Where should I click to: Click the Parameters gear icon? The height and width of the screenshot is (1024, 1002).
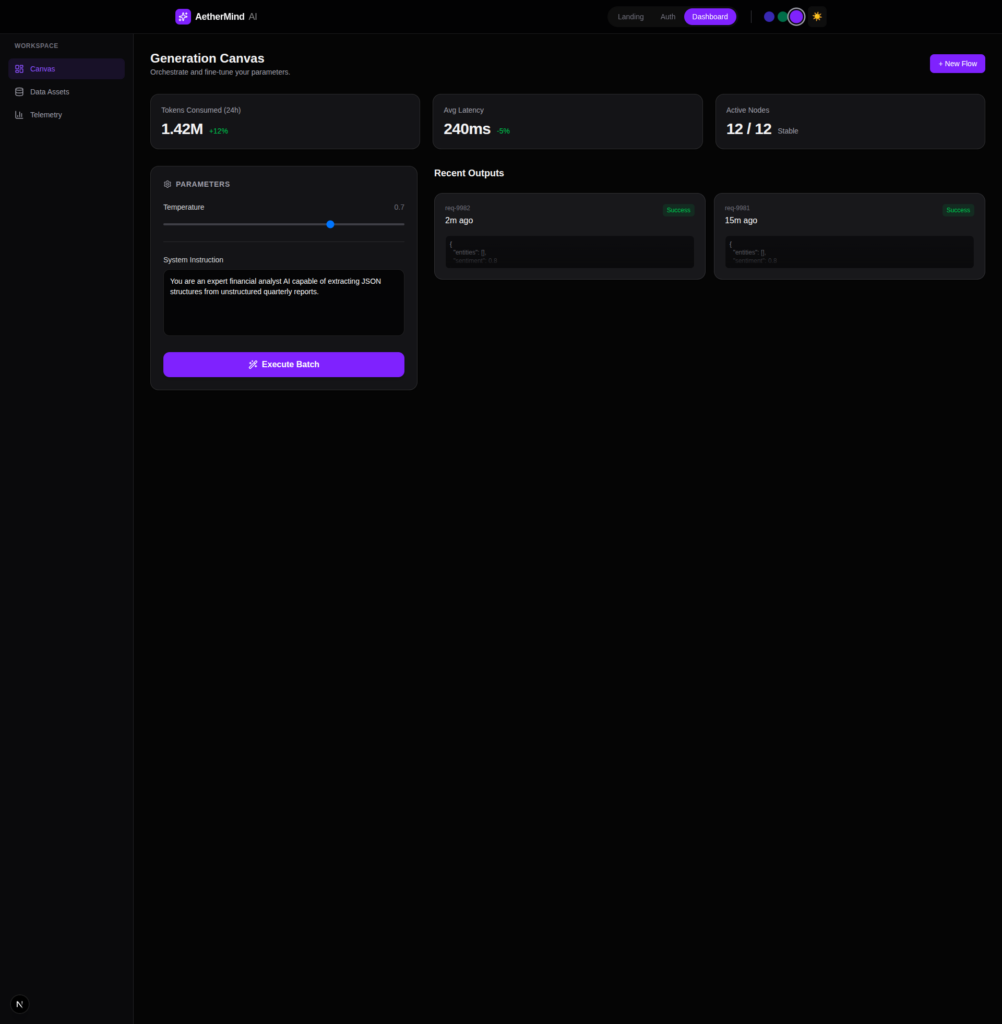pos(167,184)
